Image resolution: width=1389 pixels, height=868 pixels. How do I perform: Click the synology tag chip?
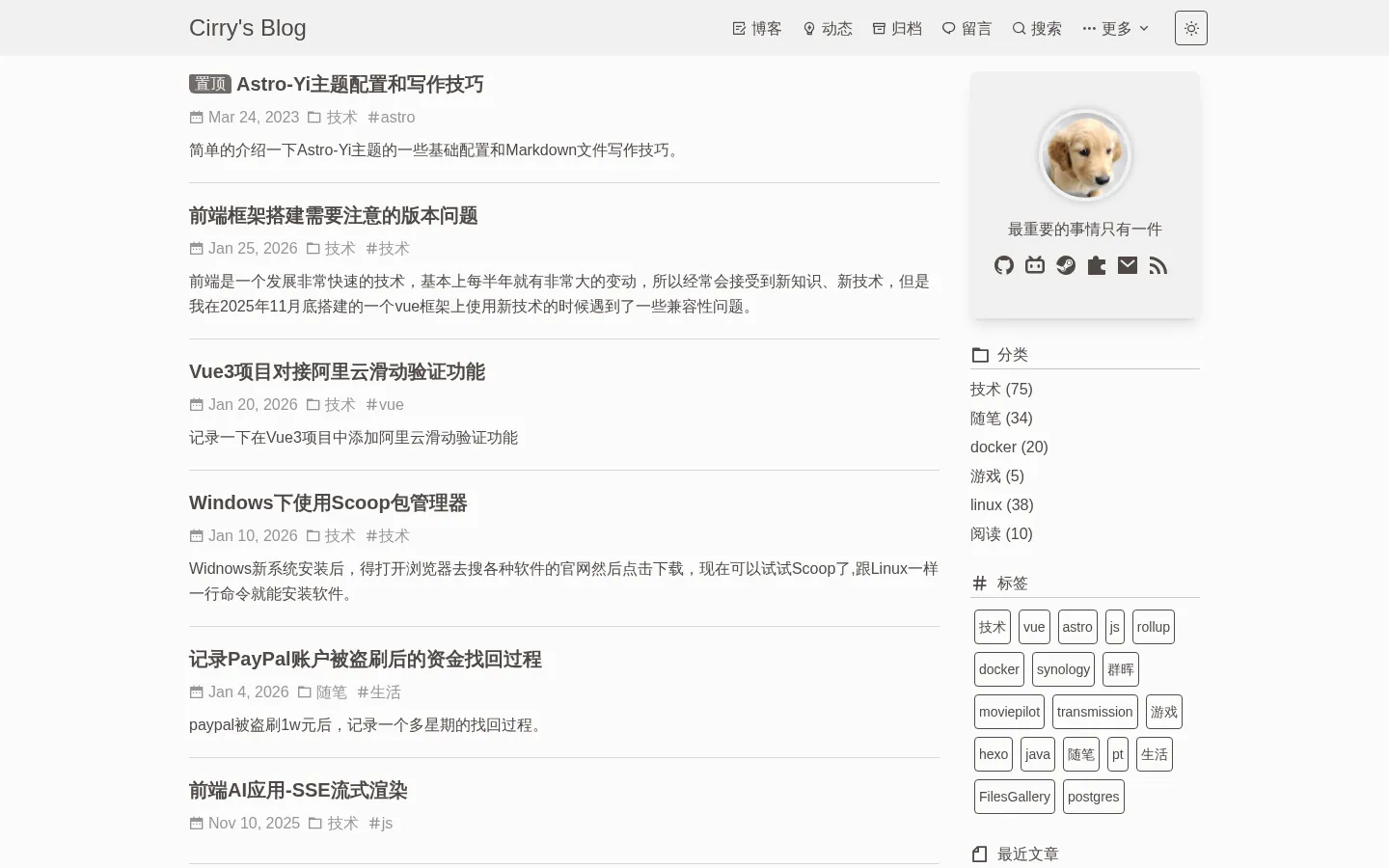click(1063, 669)
